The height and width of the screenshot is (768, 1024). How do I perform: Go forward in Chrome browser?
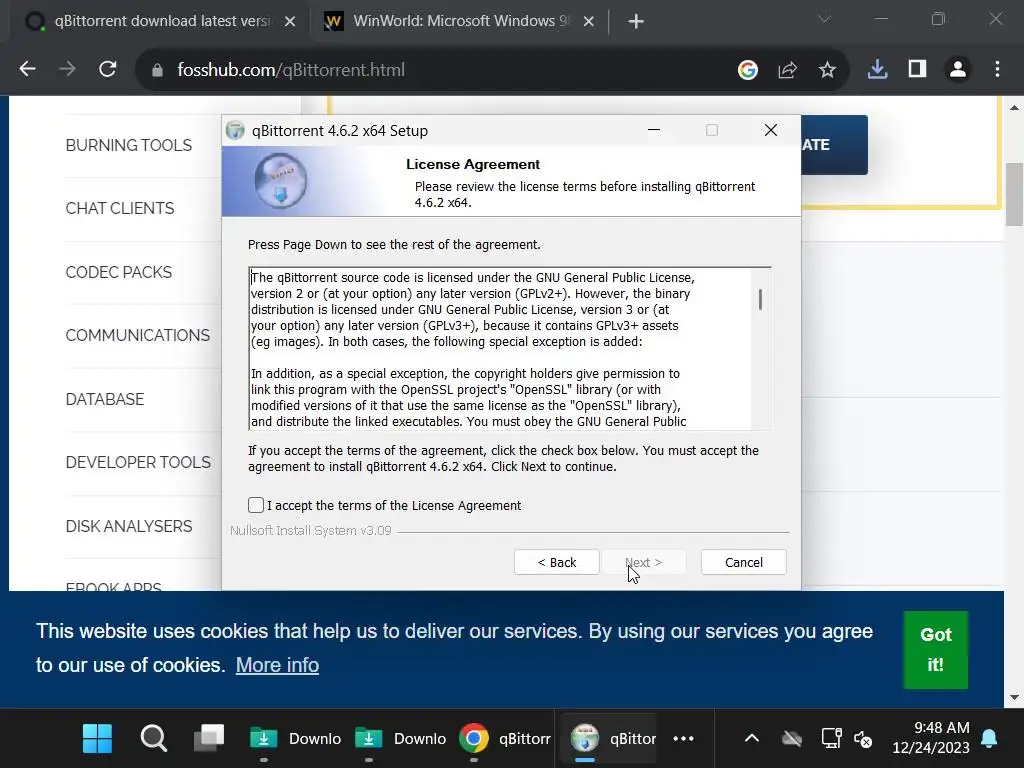[67, 69]
